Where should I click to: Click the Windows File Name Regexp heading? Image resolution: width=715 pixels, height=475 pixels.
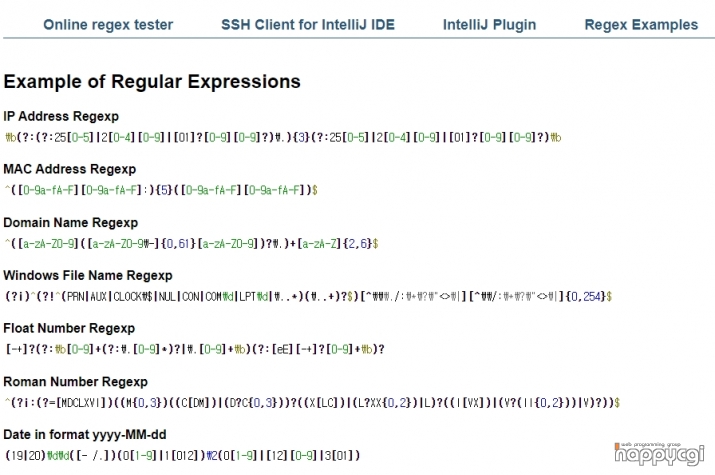tap(88, 275)
